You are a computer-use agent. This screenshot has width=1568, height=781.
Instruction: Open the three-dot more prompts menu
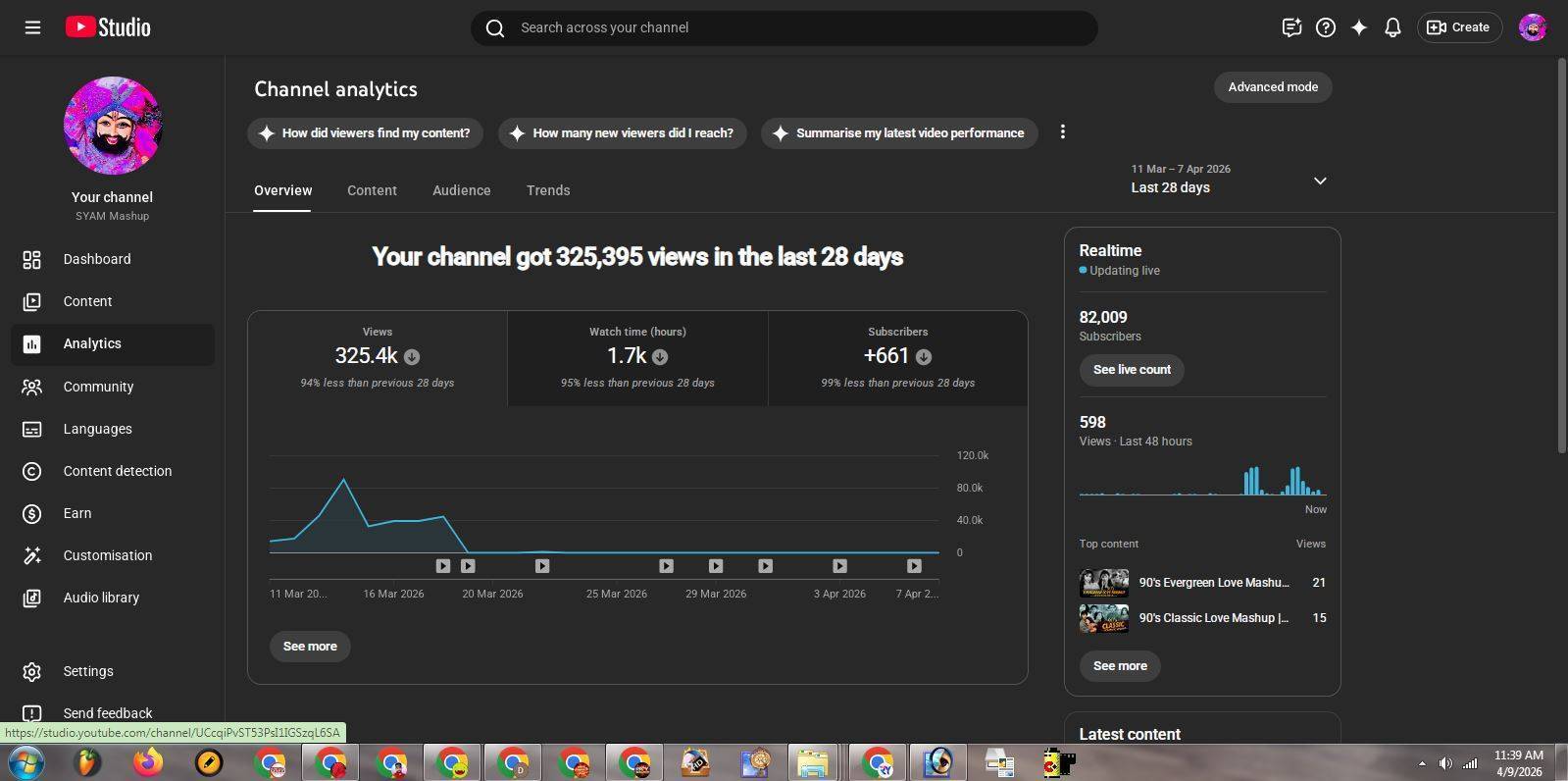pos(1062,132)
